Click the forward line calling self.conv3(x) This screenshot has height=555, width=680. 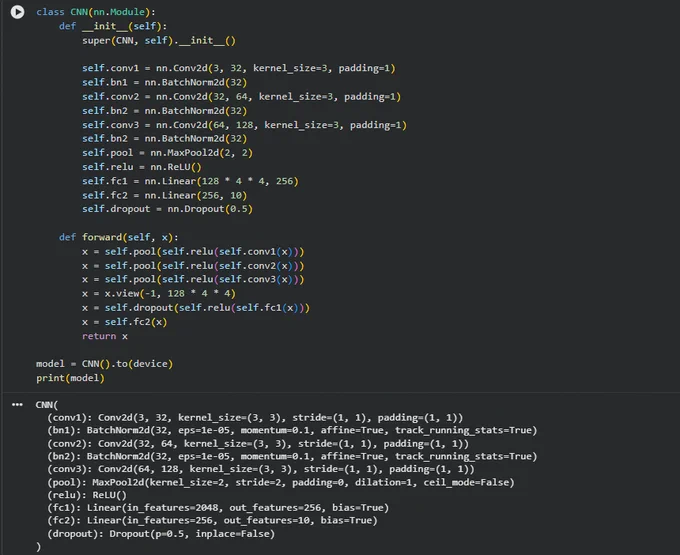point(193,280)
